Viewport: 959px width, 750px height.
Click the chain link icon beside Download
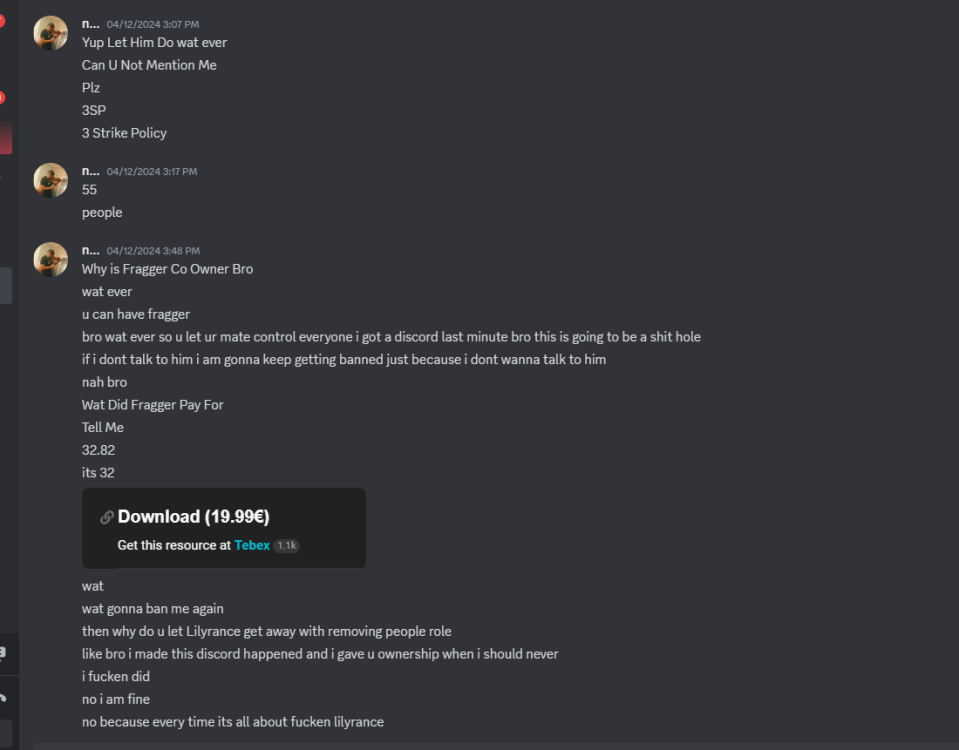click(x=106, y=517)
